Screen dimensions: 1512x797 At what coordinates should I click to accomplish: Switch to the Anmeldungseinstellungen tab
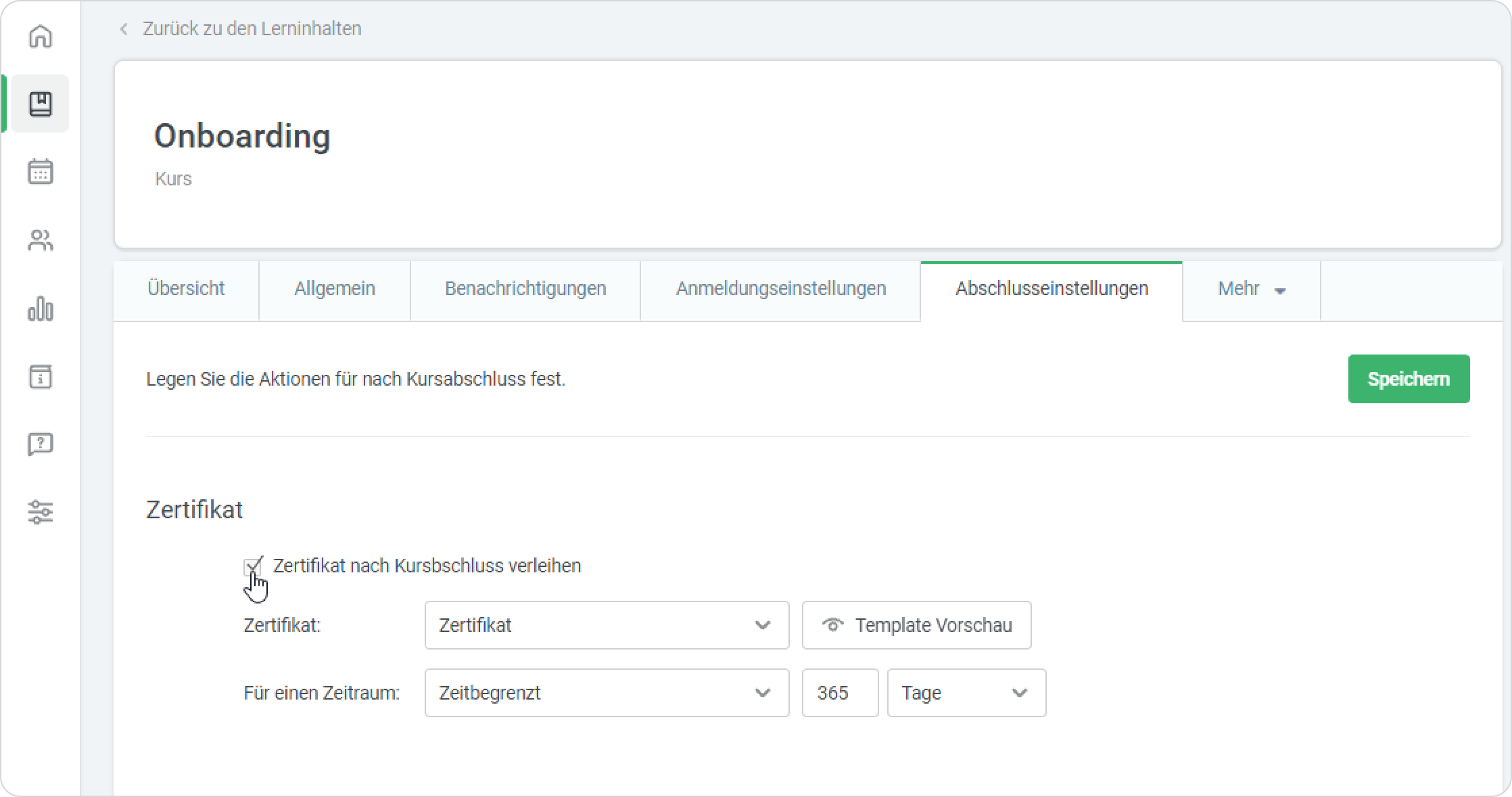[x=780, y=289]
